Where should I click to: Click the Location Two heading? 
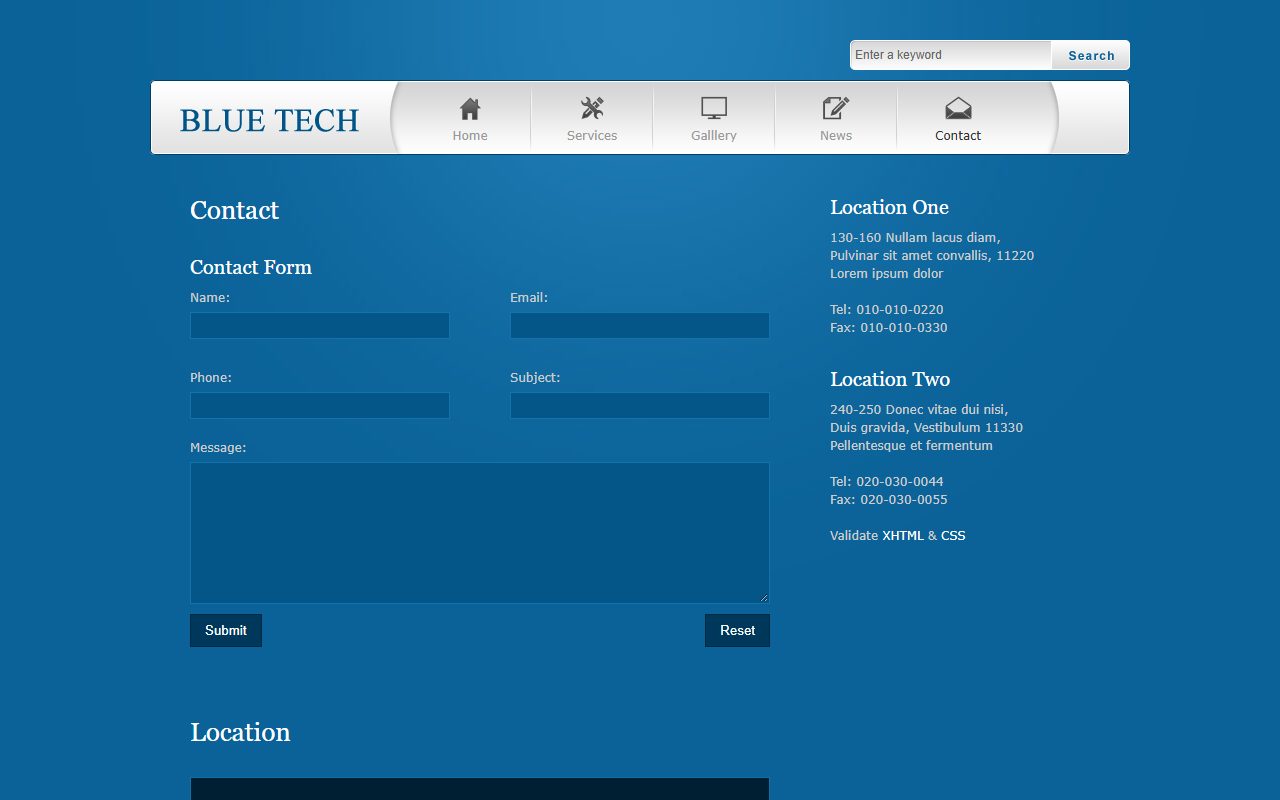890,380
